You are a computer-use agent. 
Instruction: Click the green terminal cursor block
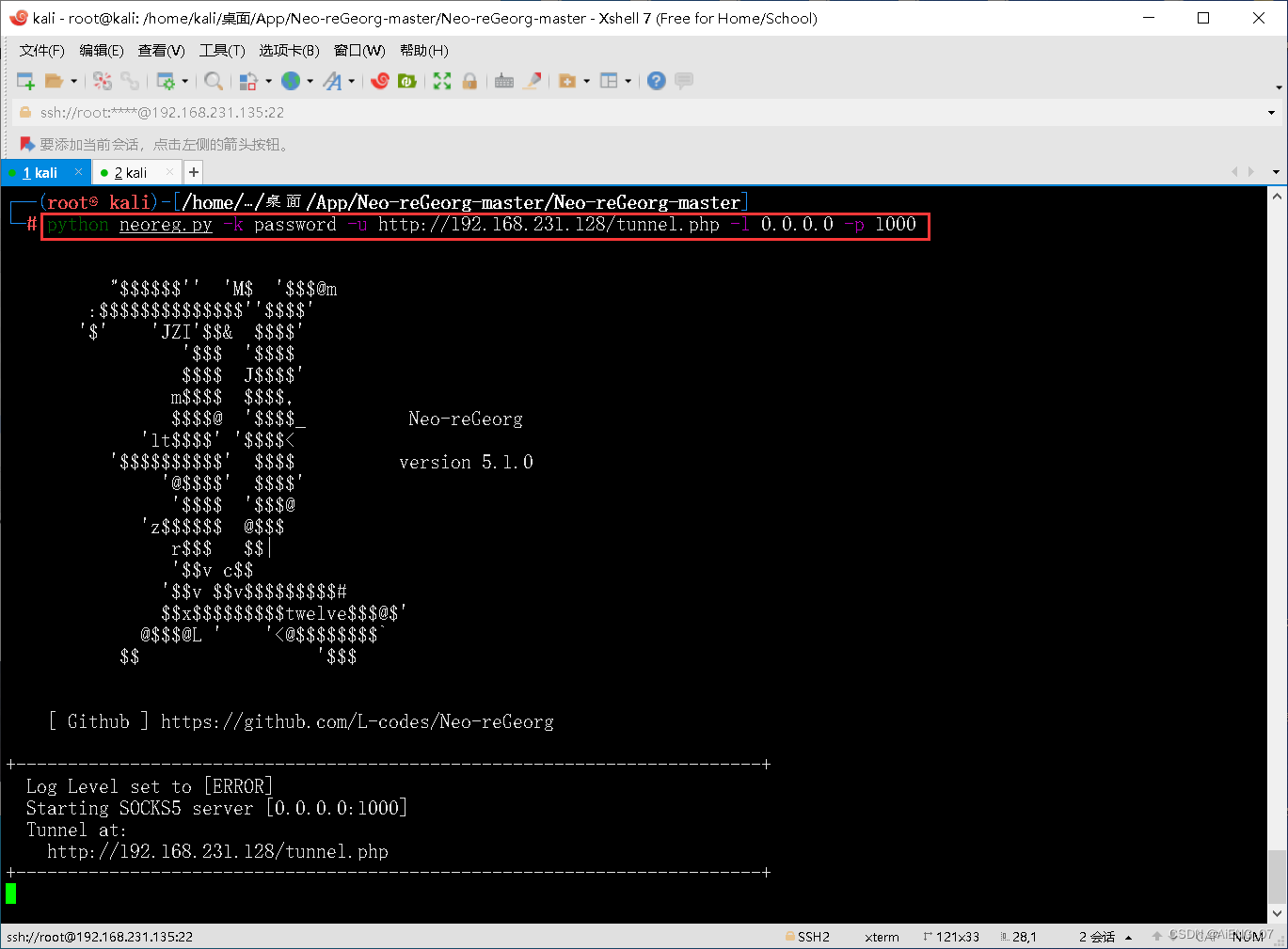[10, 894]
